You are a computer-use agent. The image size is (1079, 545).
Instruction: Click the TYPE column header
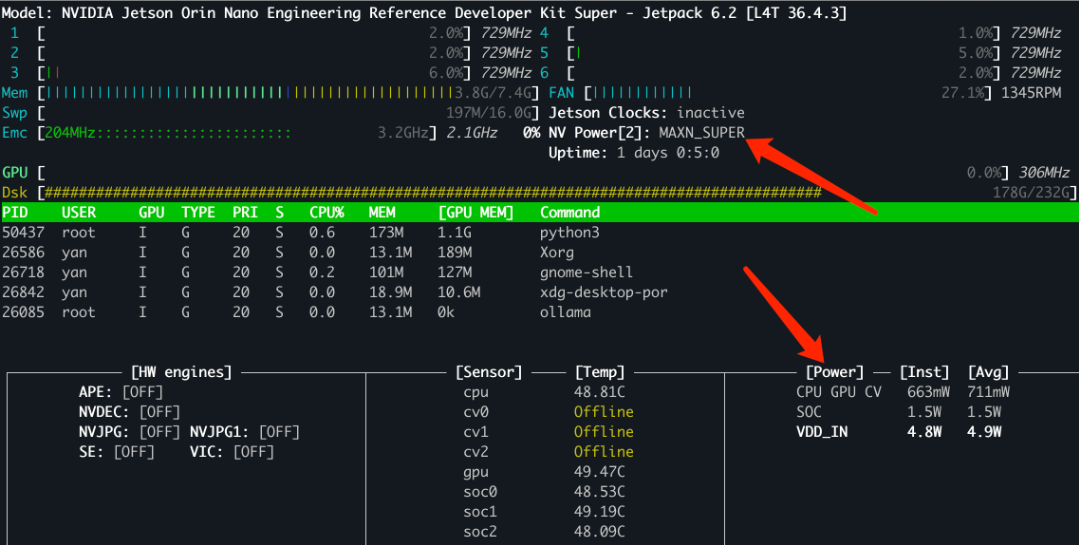click(x=198, y=213)
